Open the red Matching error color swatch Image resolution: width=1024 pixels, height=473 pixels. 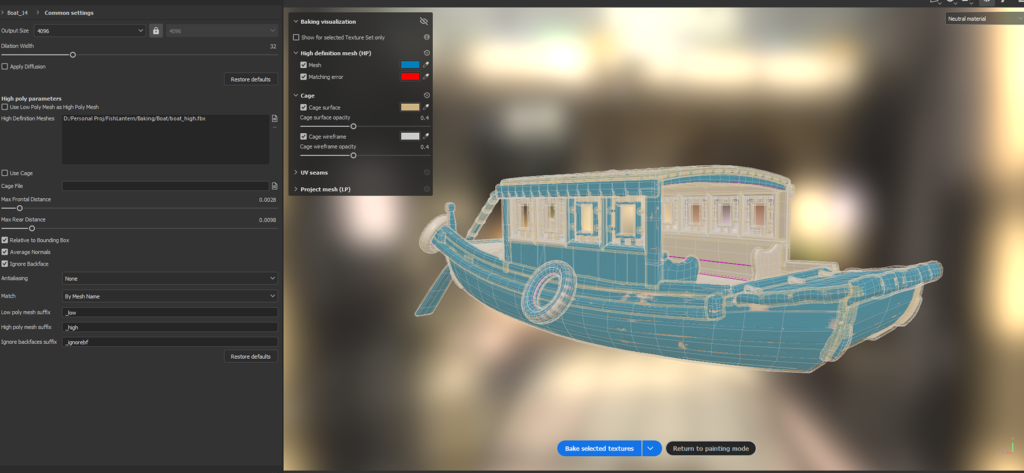coord(410,77)
